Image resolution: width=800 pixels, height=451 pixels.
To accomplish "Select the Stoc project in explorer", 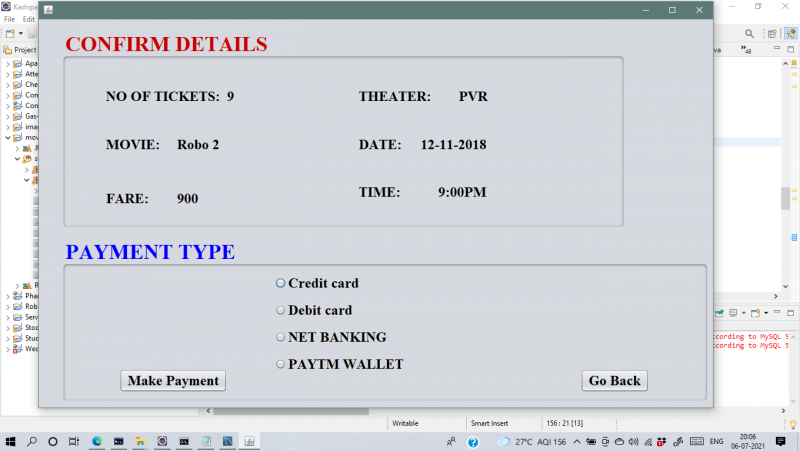I will [x=26, y=328].
